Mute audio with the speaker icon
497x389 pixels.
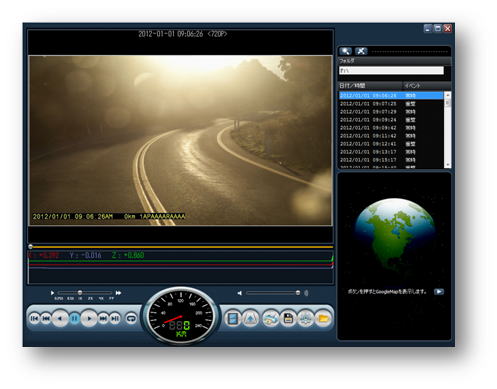click(x=239, y=293)
